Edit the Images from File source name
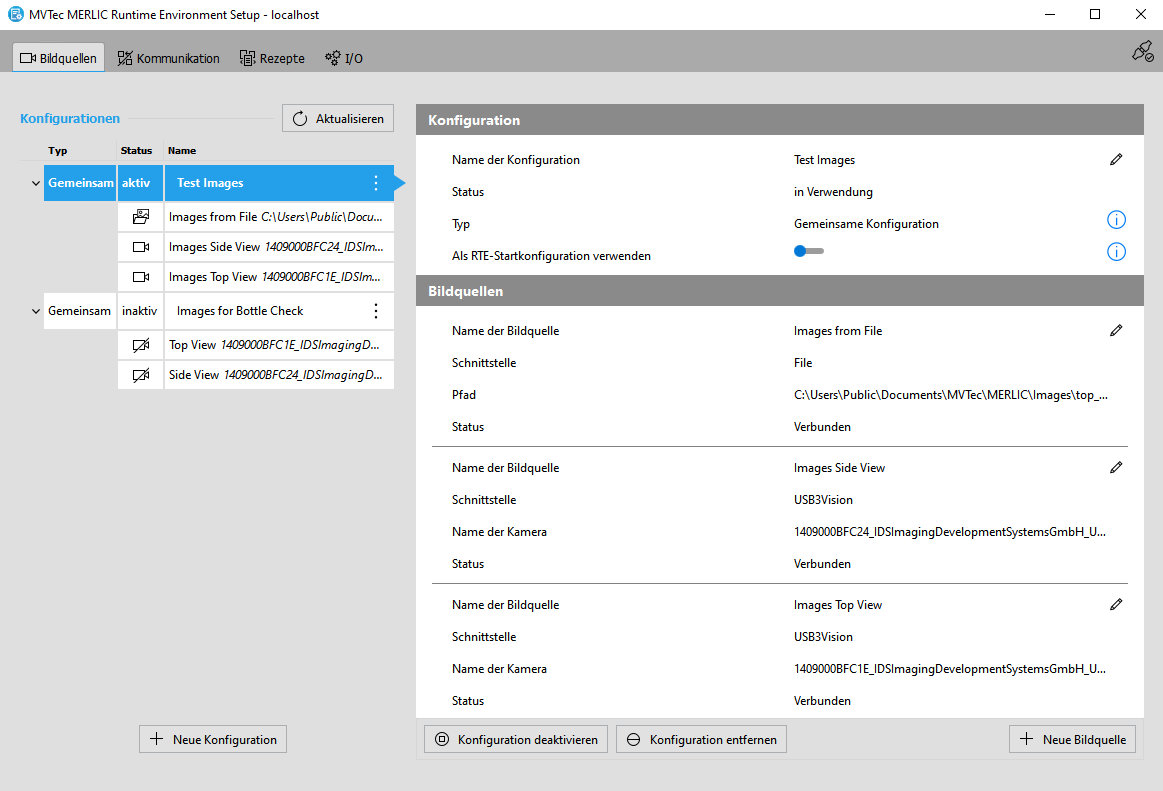 point(1116,331)
